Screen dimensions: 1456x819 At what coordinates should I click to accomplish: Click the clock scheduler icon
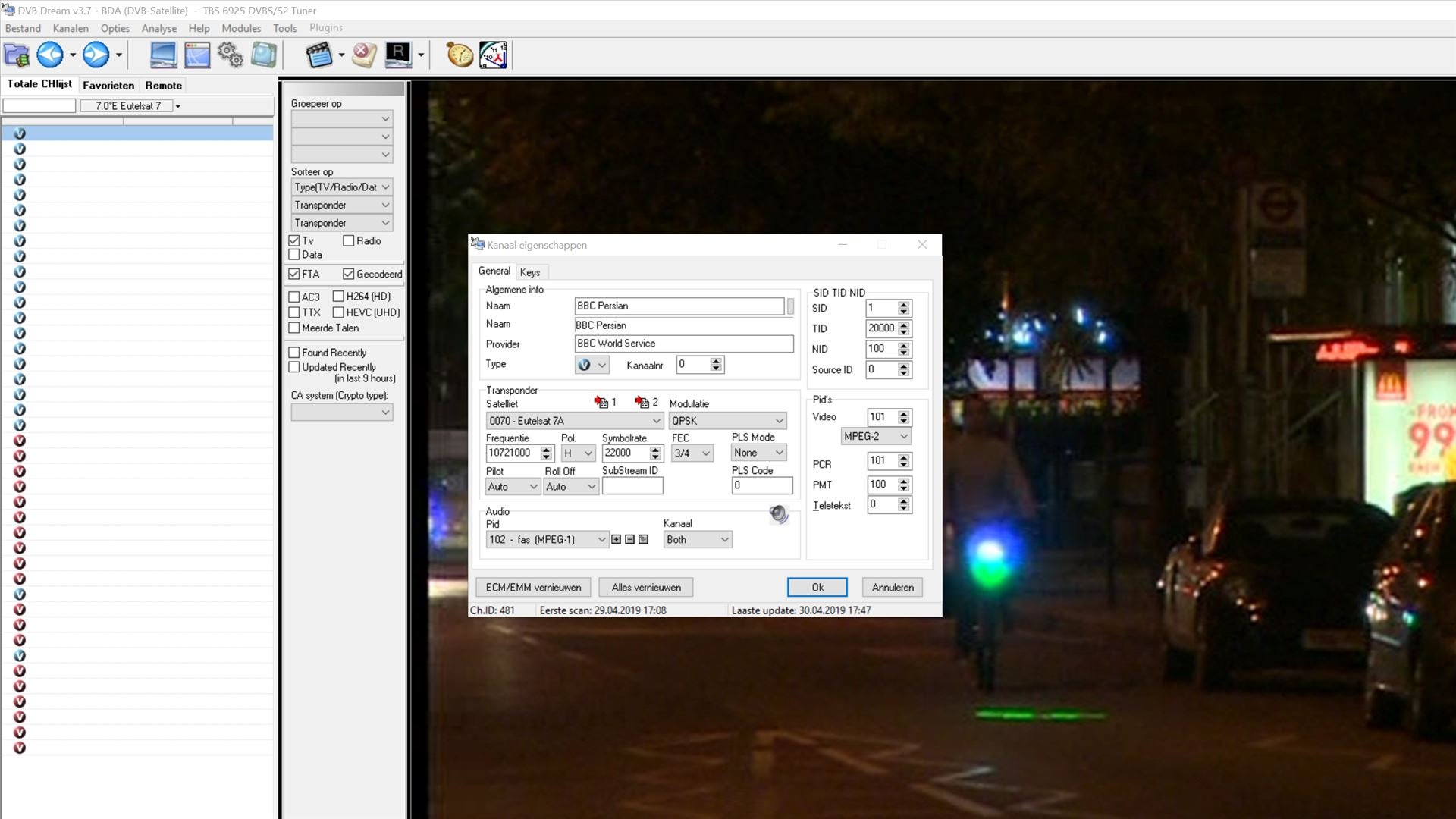(493, 55)
